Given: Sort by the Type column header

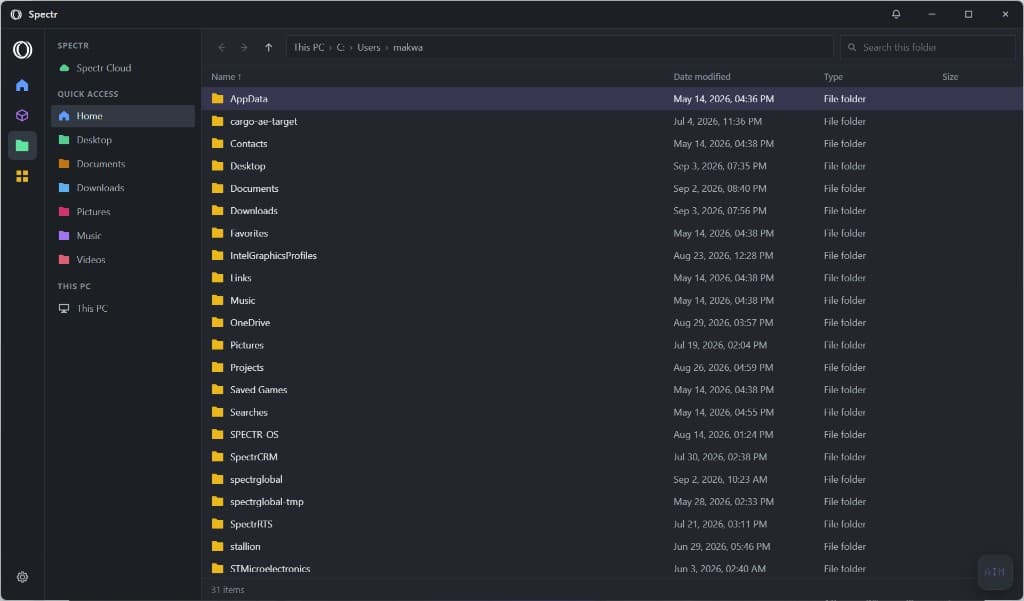Looking at the screenshot, I should point(833,77).
